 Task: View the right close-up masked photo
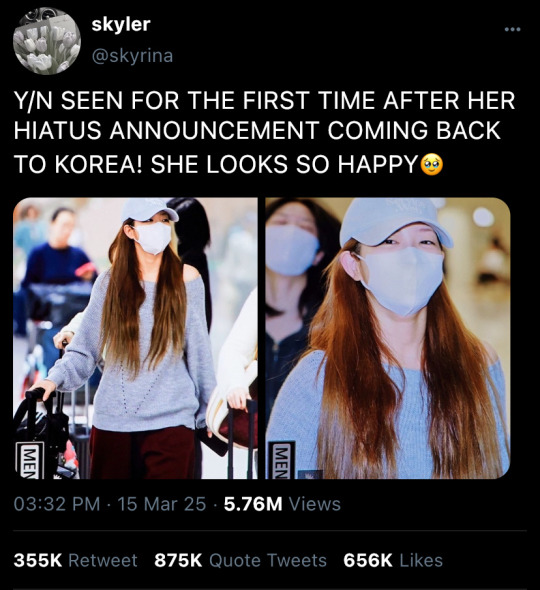pyautogui.click(x=388, y=338)
